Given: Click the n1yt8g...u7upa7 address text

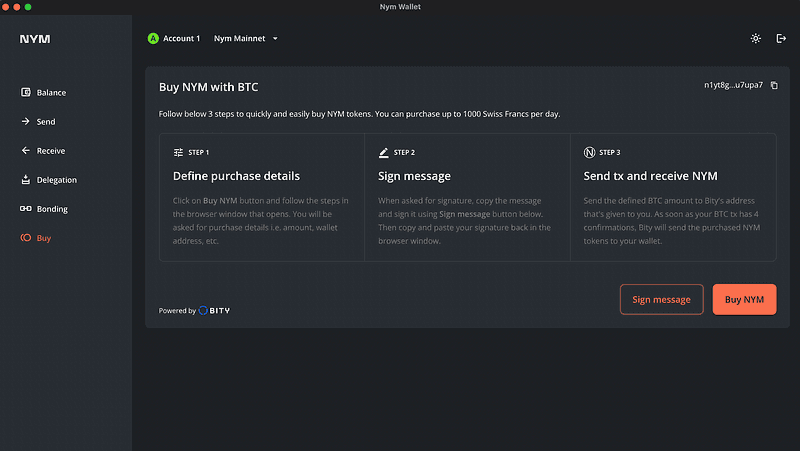Looking at the screenshot, I should click(733, 85).
